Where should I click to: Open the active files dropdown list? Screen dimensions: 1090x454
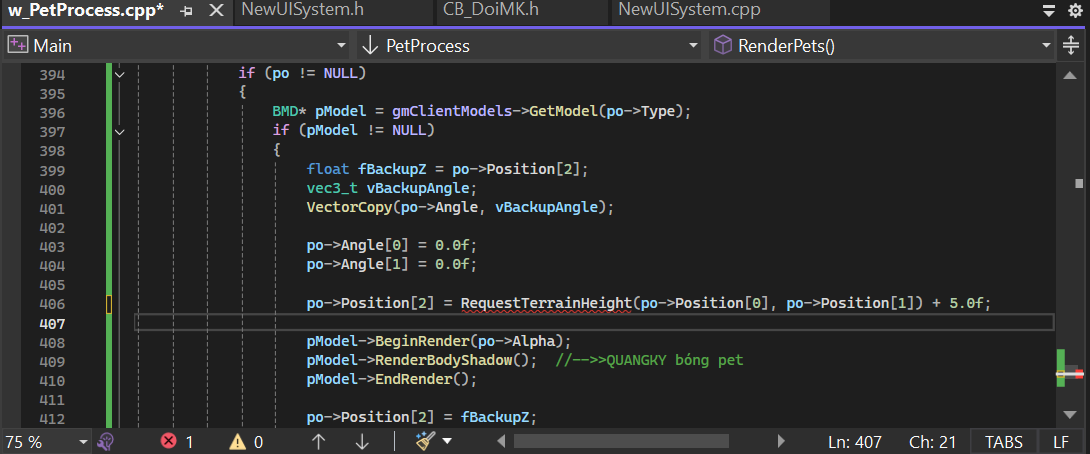point(1048,10)
